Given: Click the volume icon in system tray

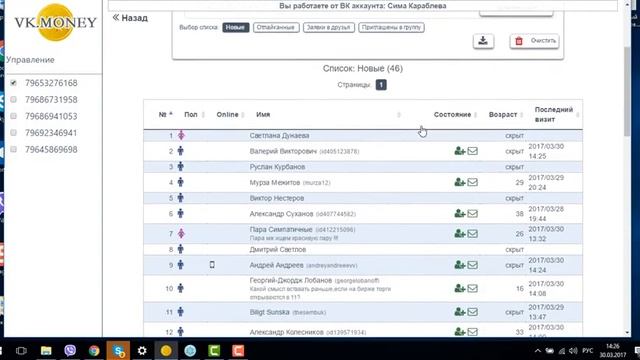Looking at the screenshot, I should 573,351.
